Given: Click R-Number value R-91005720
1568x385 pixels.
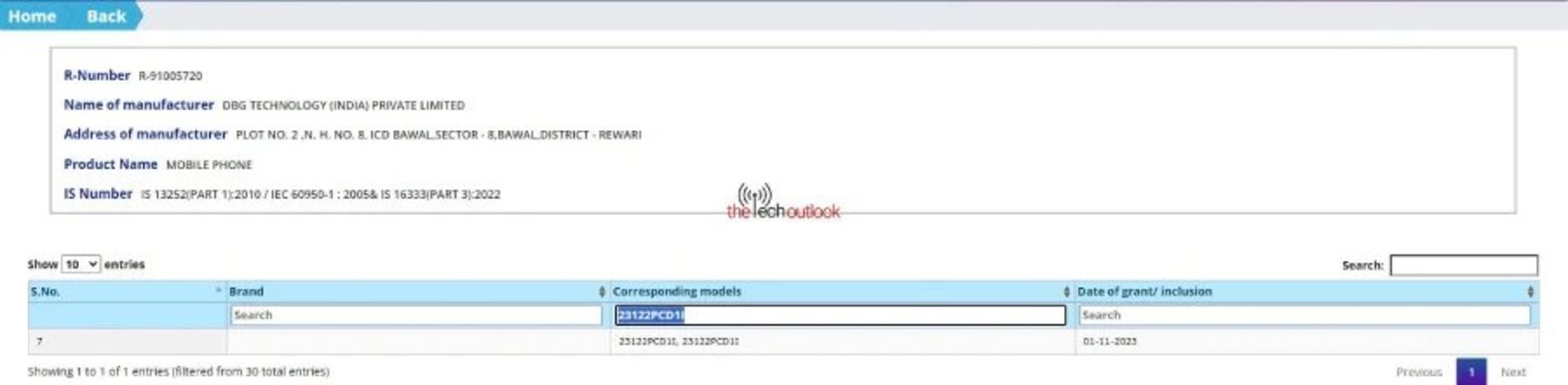Looking at the screenshot, I should 170,76.
